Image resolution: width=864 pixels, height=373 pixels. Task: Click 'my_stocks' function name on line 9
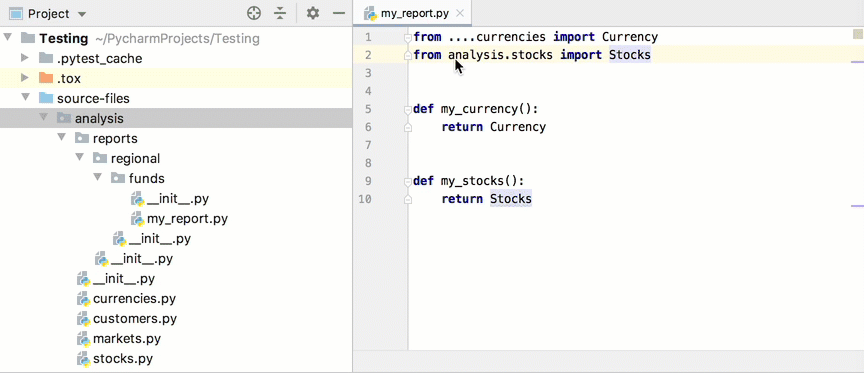click(x=472, y=181)
